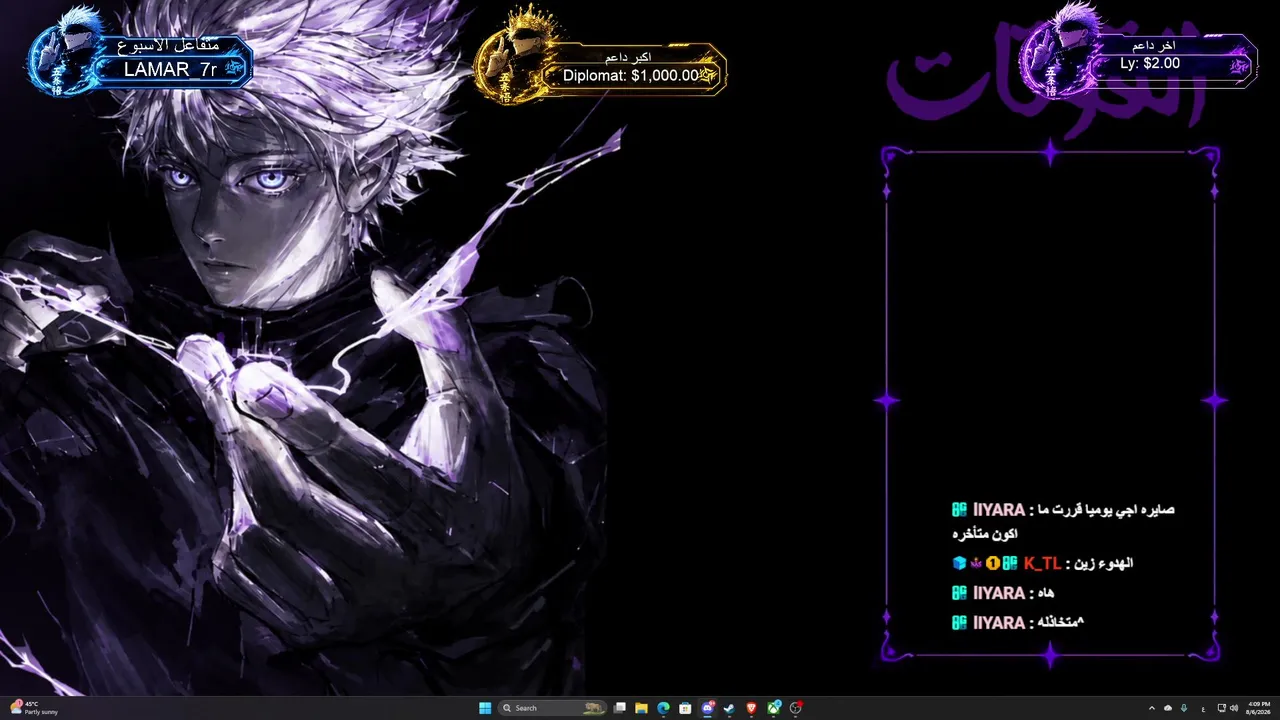
Task: Click the purple avatar beside Ly badge
Action: click(1060, 50)
